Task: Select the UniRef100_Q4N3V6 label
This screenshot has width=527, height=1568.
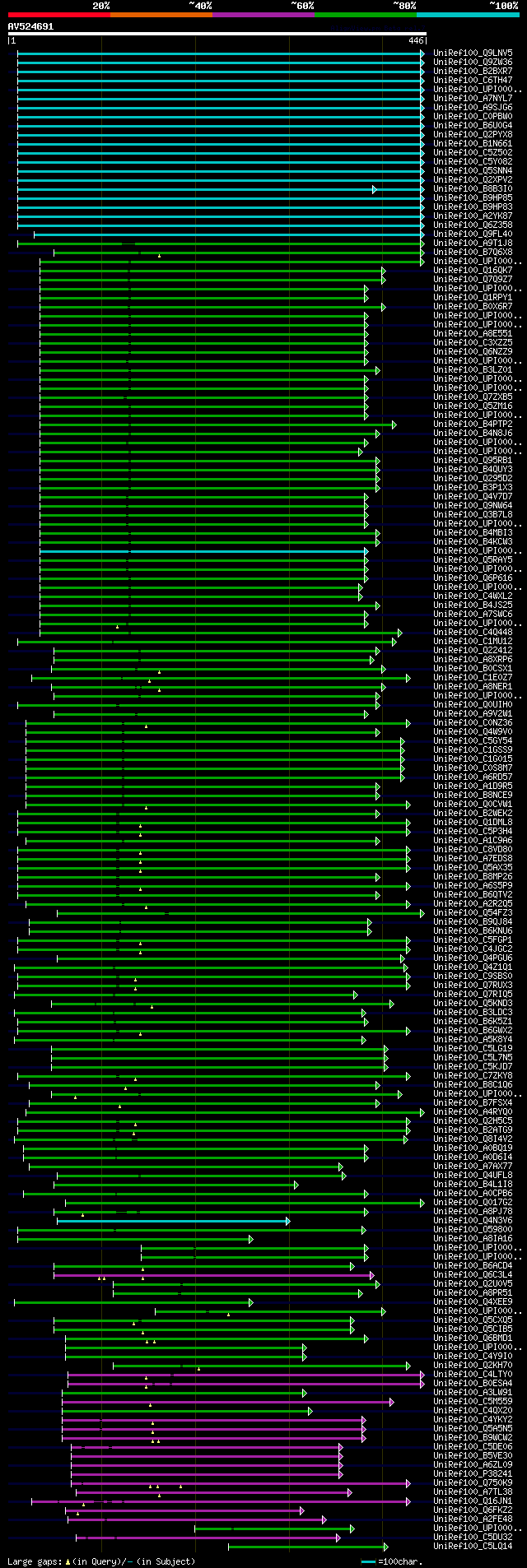Action: pyautogui.click(x=473, y=1220)
